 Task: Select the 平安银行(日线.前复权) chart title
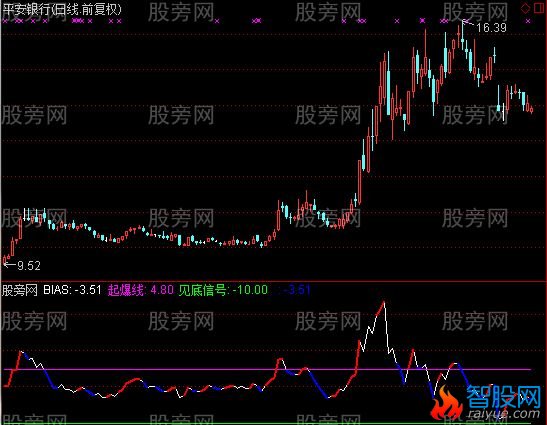(62, 9)
